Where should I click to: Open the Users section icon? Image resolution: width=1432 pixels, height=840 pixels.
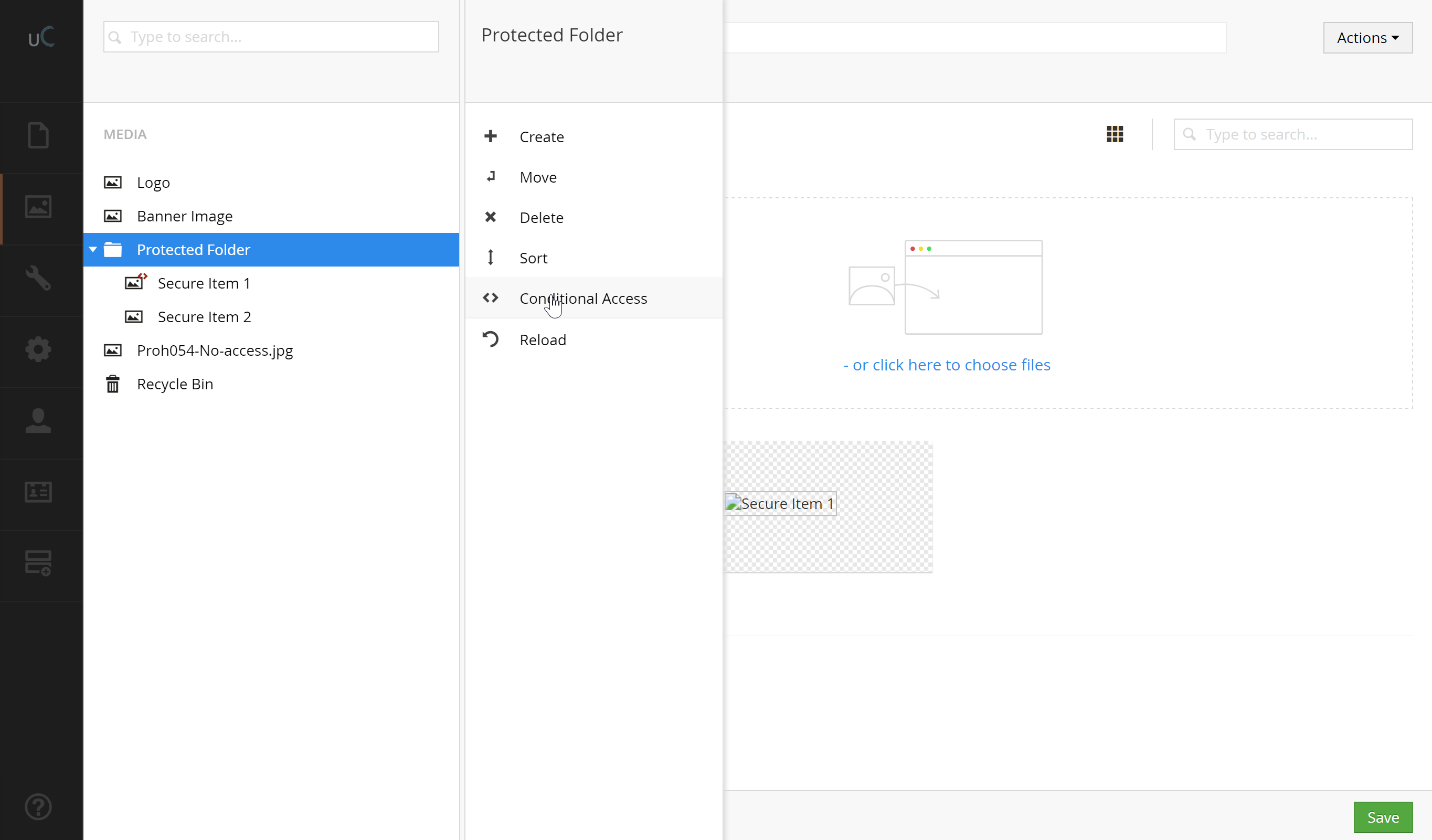point(38,421)
